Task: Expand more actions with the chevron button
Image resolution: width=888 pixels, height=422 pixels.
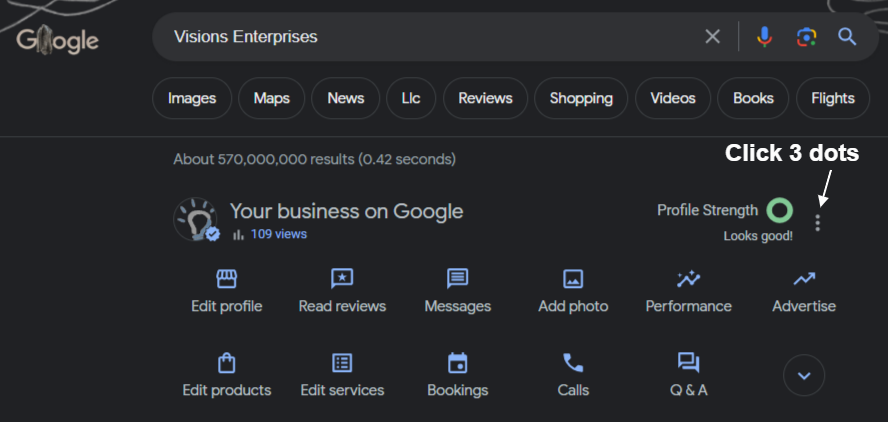Action: (804, 376)
